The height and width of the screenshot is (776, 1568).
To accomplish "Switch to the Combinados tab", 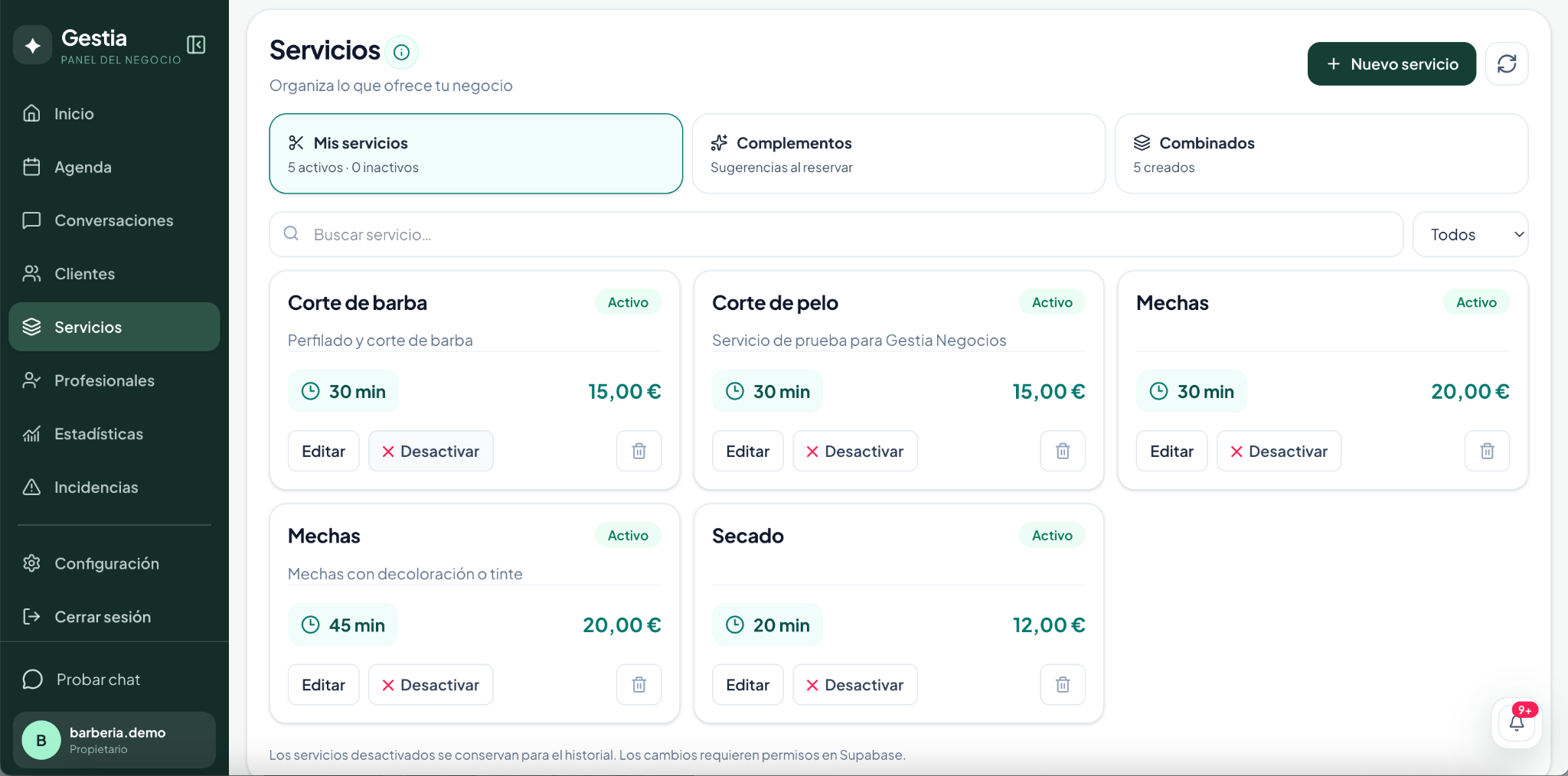I will (x=1321, y=154).
